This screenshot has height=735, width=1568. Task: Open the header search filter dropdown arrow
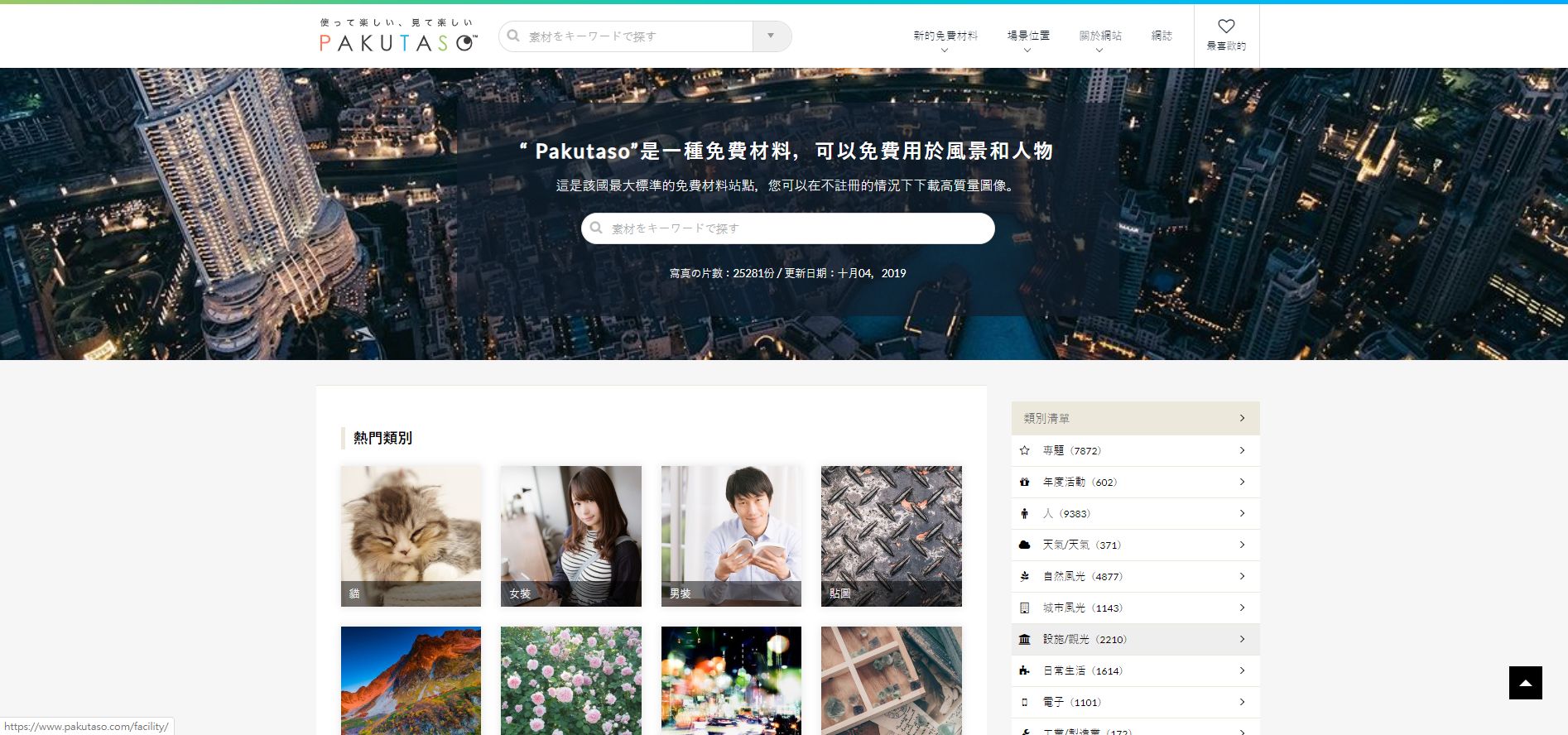771,36
